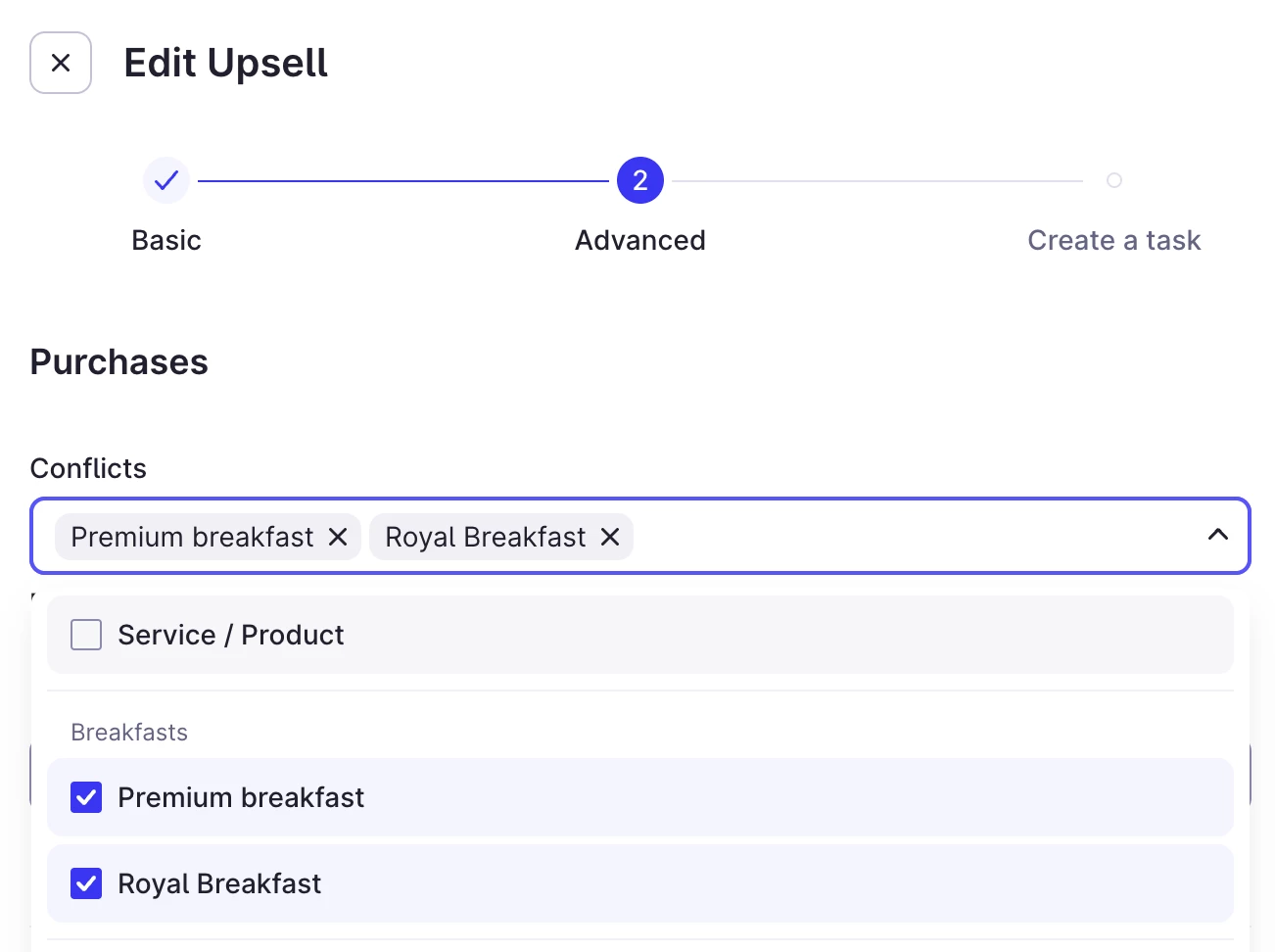
Task: Click the Breakfasts group header
Action: pyautogui.click(x=129, y=732)
